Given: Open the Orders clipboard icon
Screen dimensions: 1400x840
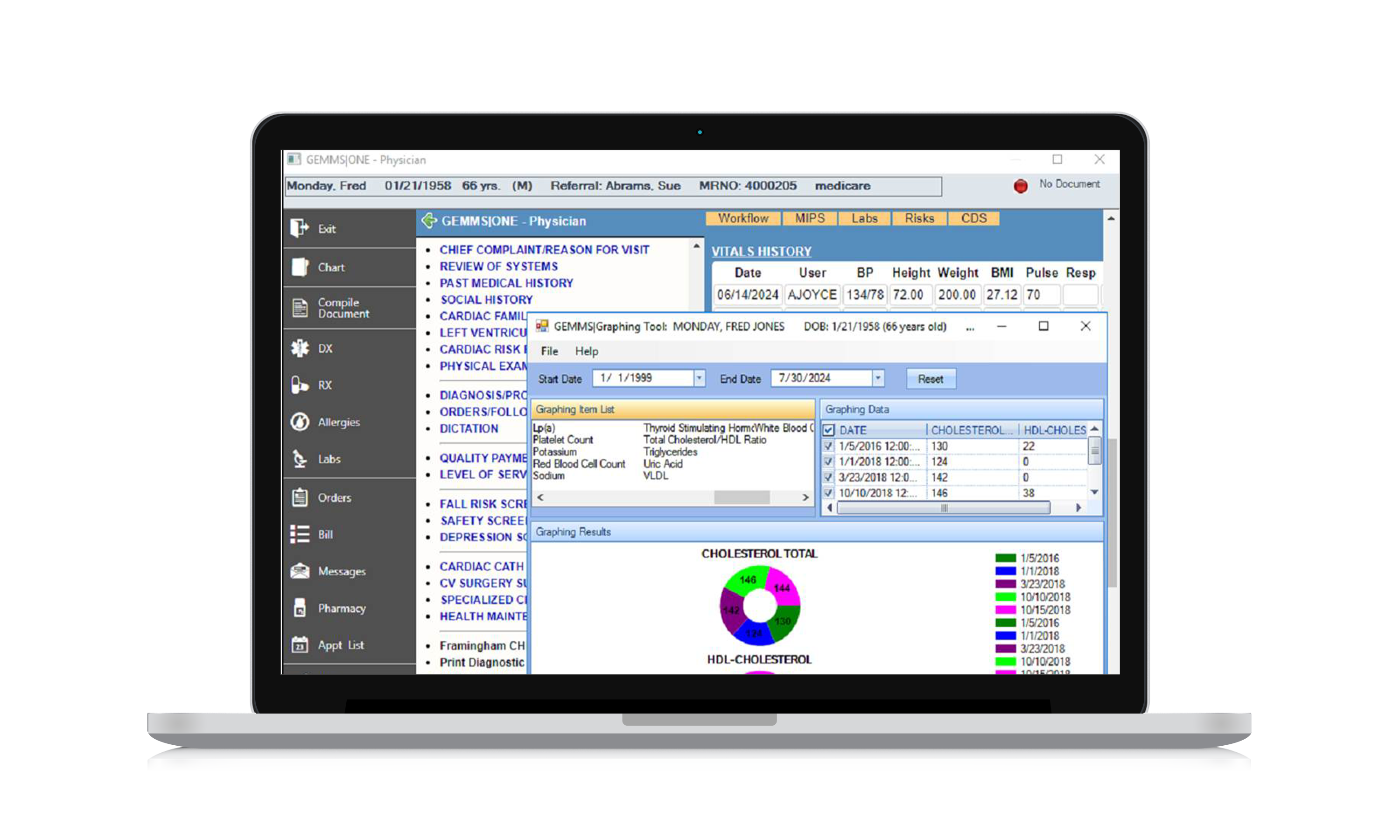Looking at the screenshot, I should (299, 497).
